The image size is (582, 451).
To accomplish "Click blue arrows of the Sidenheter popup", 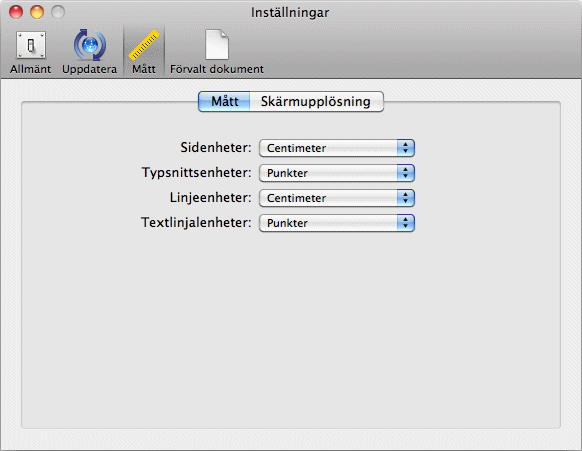I will click(405, 148).
